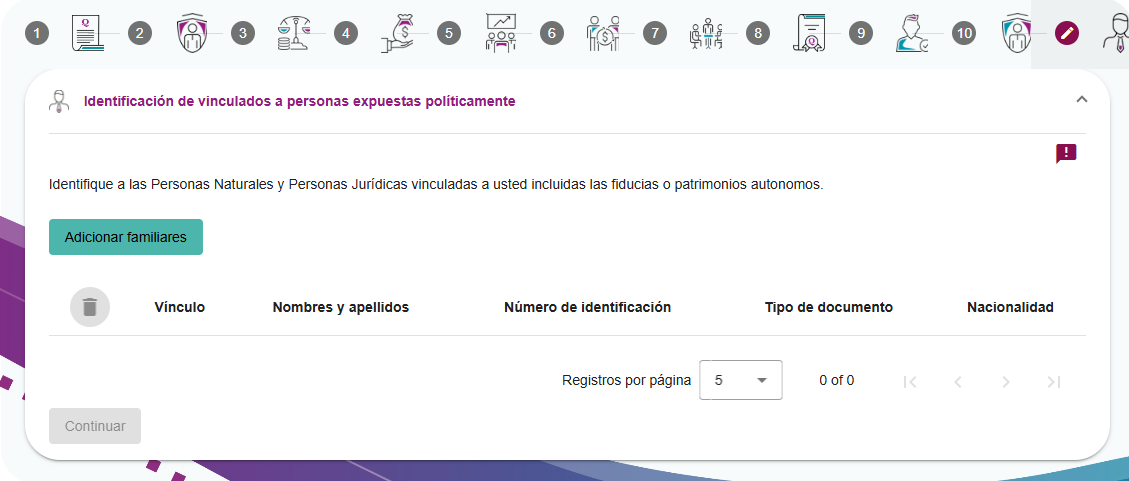Click the panel title Identificación de vinculados
The height and width of the screenshot is (481, 1129).
[300, 102]
